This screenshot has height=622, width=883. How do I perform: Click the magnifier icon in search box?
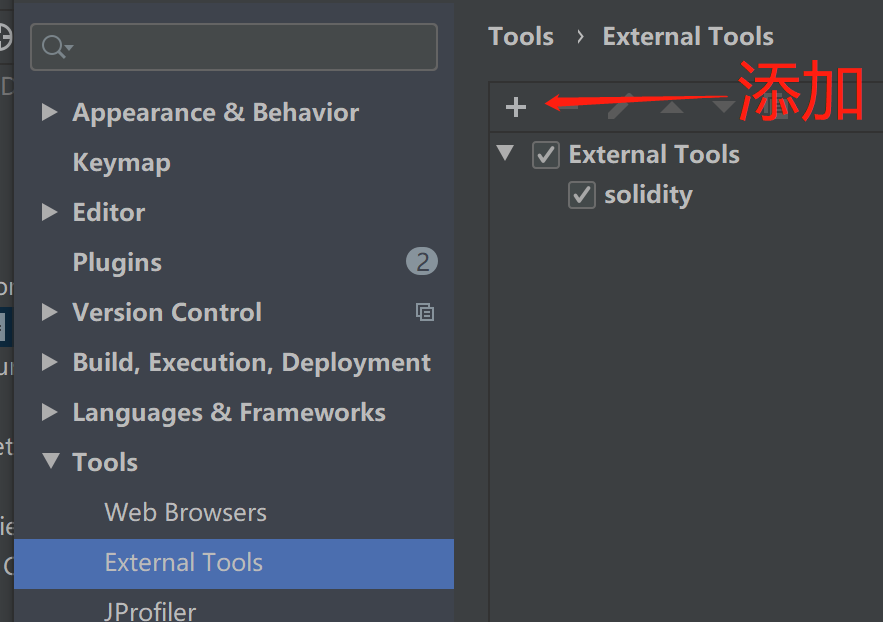[56, 47]
